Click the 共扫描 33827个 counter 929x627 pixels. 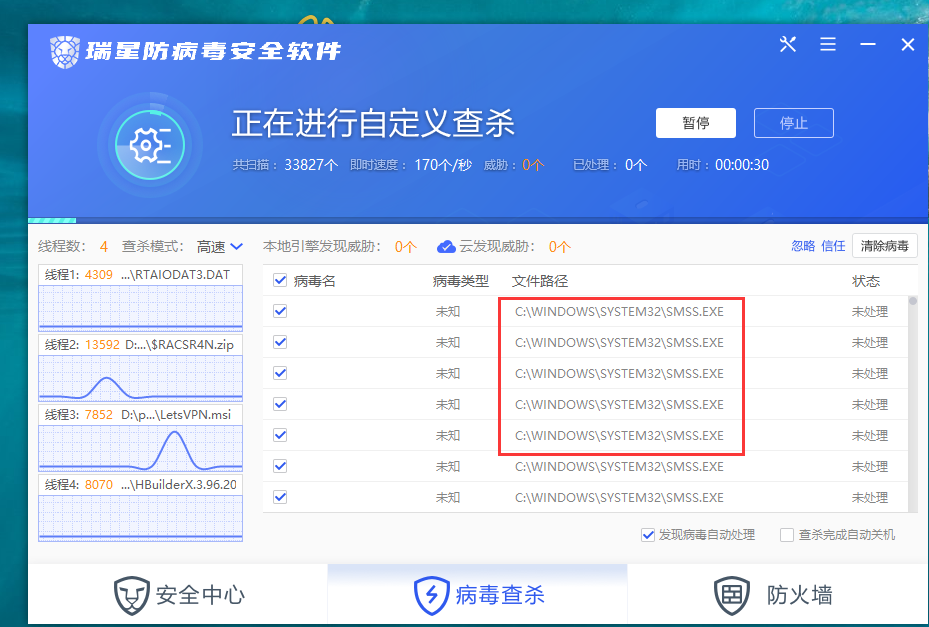pyautogui.click(x=285, y=165)
